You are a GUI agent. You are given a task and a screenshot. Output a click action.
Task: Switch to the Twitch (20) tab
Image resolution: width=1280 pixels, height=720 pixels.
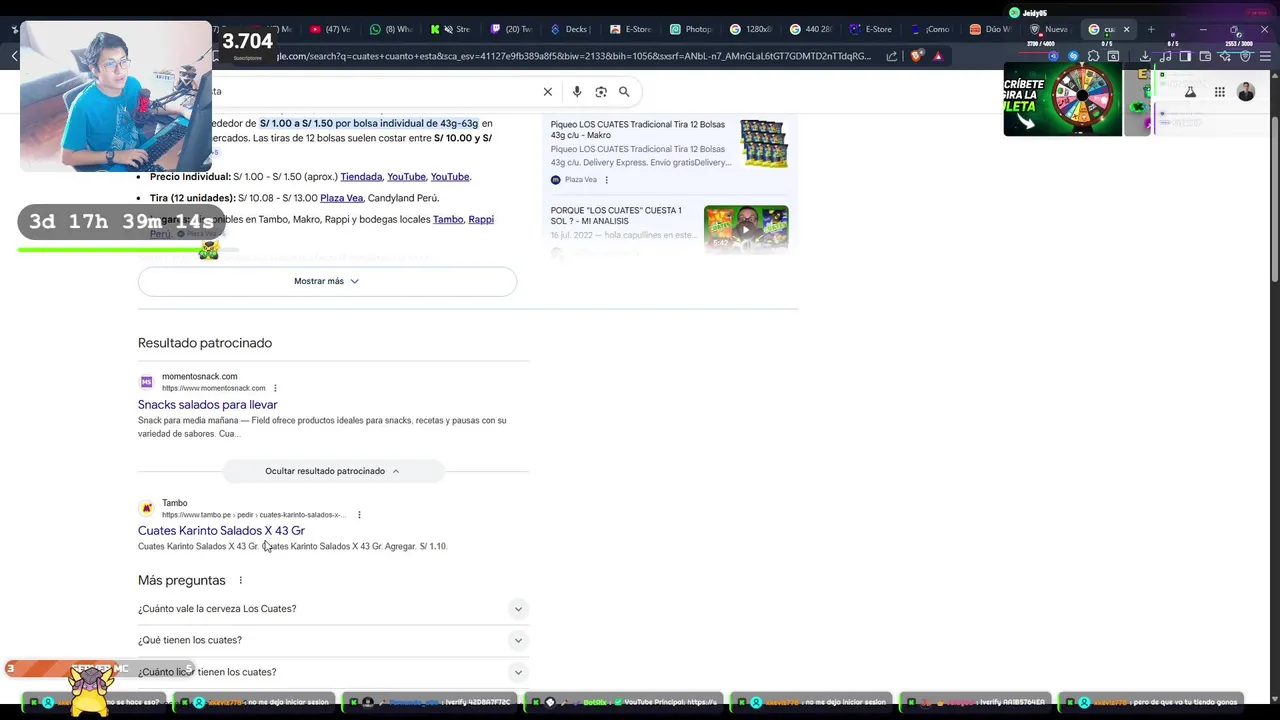(511, 29)
